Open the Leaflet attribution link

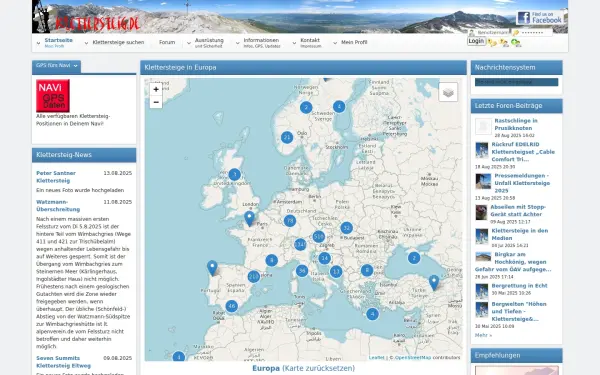point(377,357)
